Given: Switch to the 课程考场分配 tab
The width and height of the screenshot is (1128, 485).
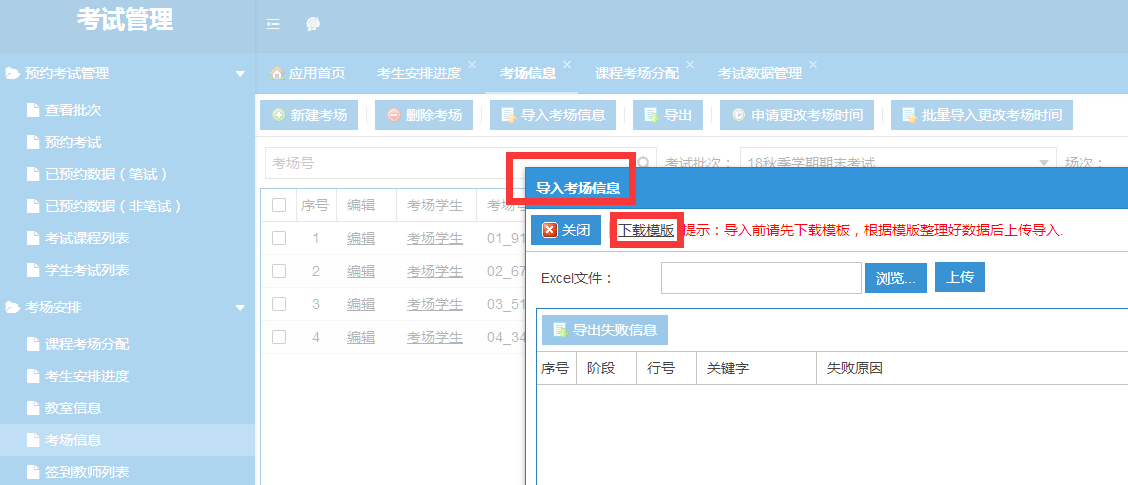Looking at the screenshot, I should click(x=636, y=73).
